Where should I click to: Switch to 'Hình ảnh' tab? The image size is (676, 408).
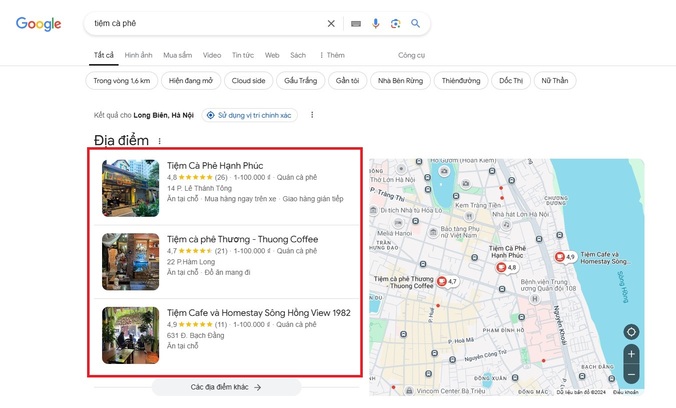pyautogui.click(x=138, y=55)
